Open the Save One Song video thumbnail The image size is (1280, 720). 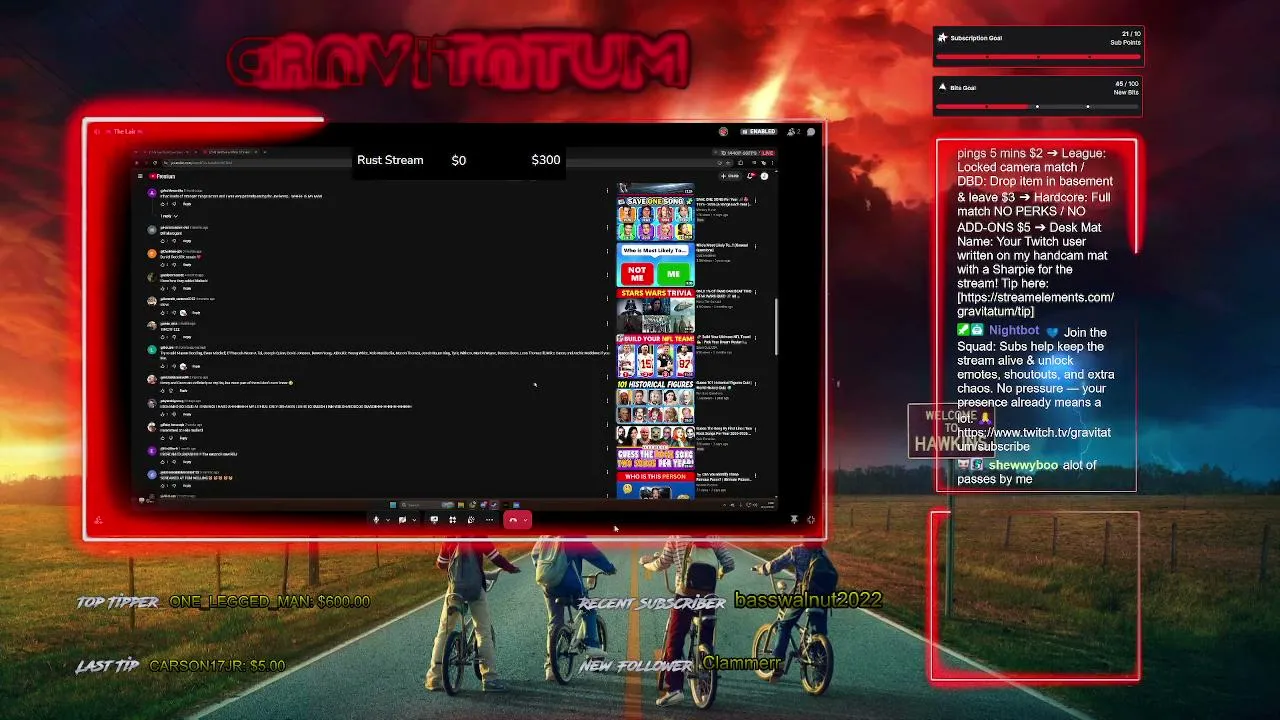(655, 218)
